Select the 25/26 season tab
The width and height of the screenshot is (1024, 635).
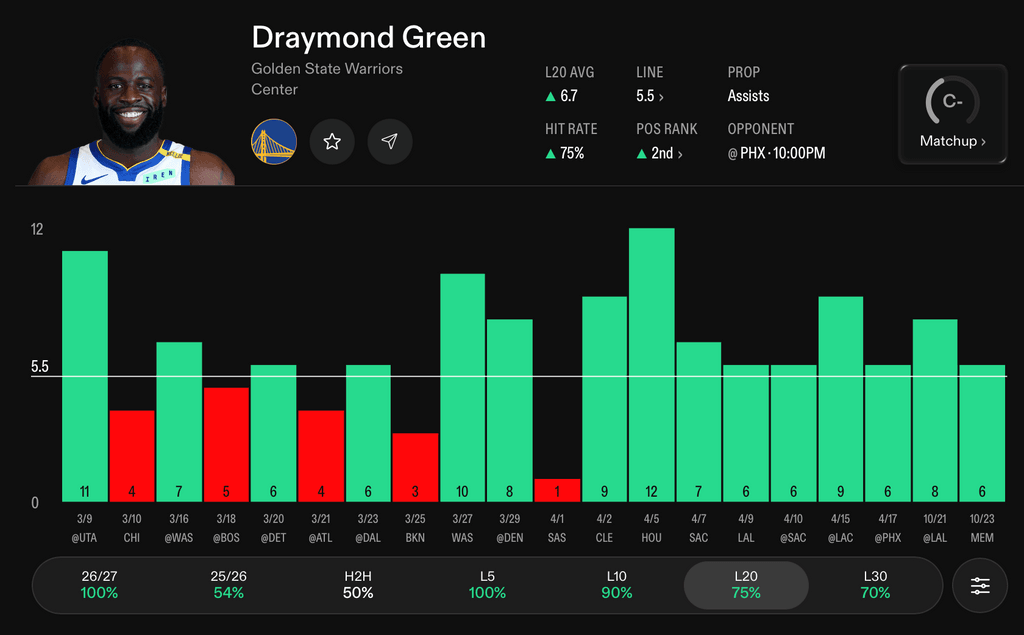(x=229, y=585)
